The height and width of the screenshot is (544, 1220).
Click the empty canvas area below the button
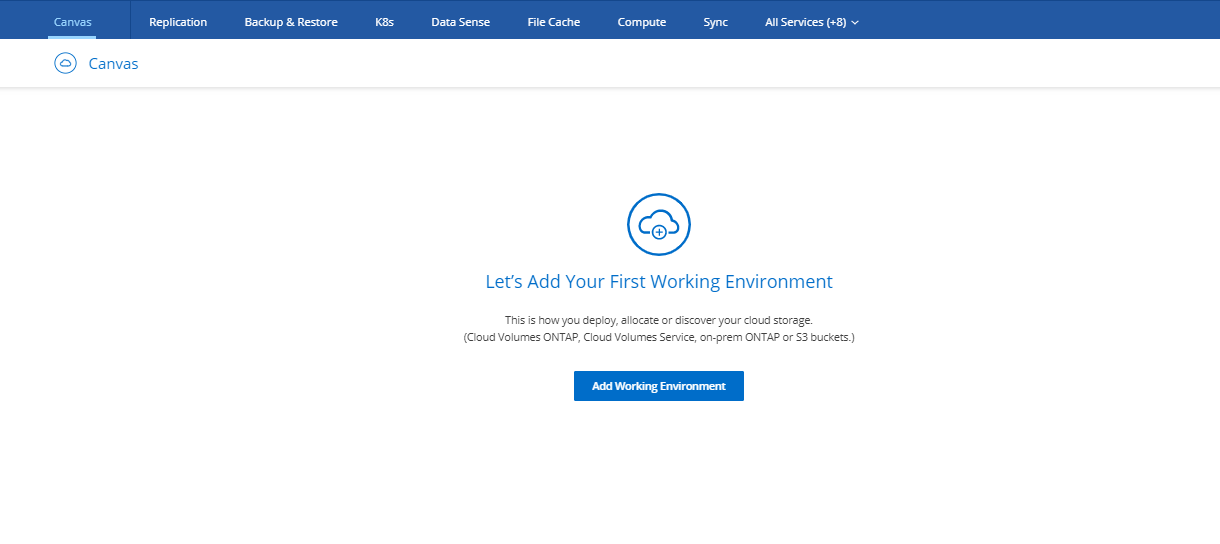(x=658, y=470)
